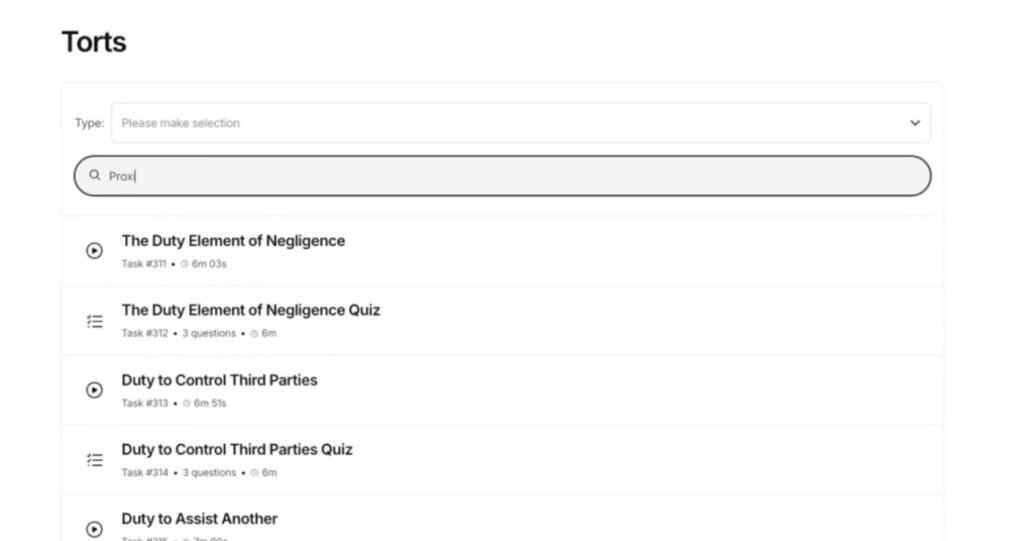Click the clock icon beside 6m 51s

pyautogui.click(x=186, y=403)
